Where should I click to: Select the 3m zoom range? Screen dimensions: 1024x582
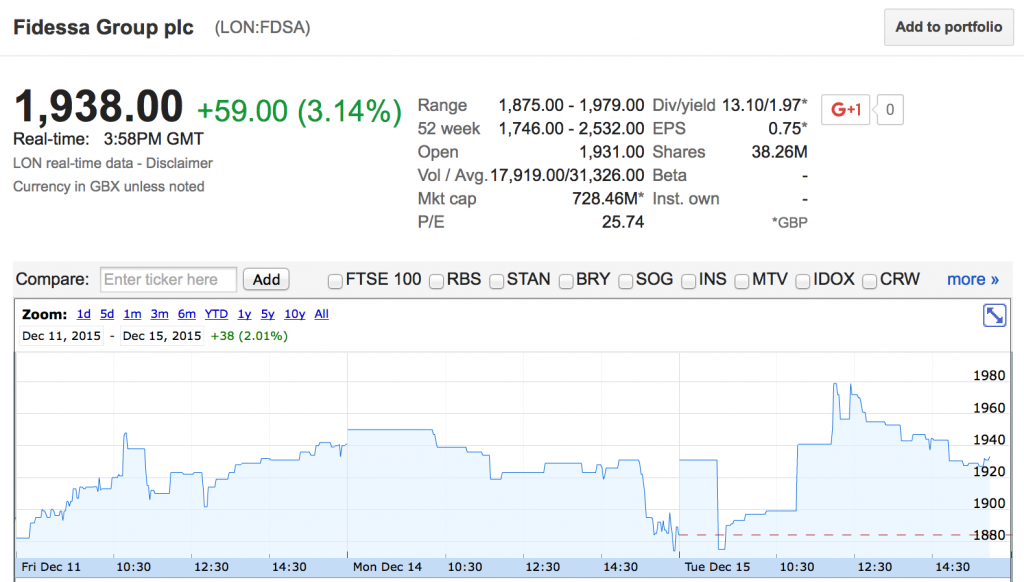159,314
